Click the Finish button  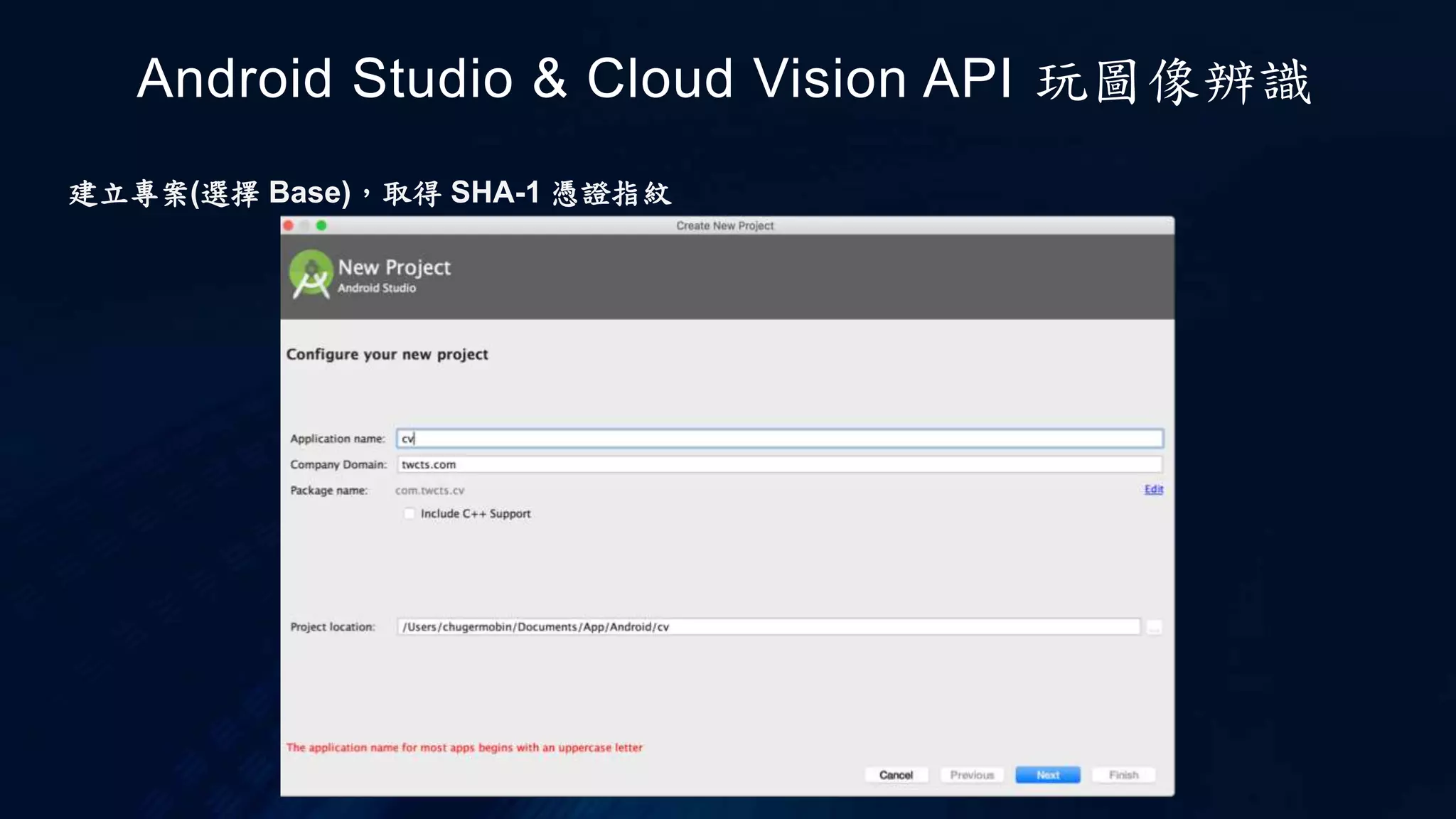(x=1123, y=775)
